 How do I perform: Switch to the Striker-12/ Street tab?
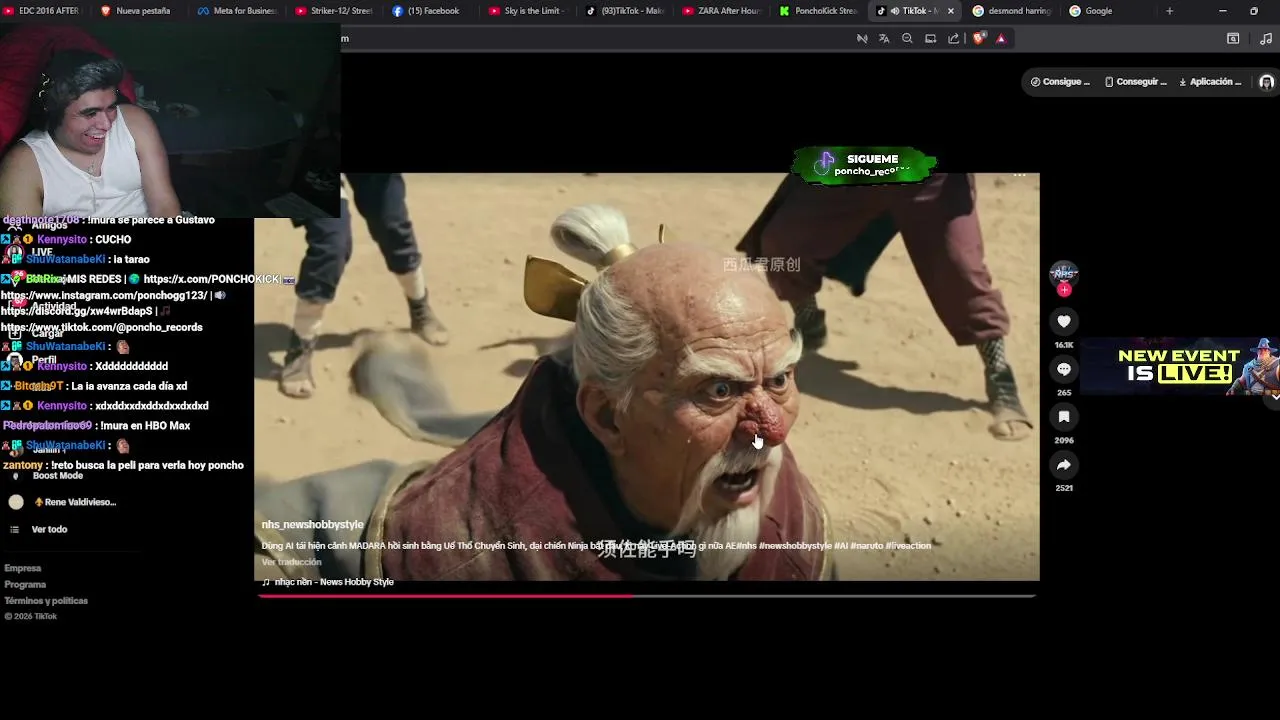(x=334, y=11)
